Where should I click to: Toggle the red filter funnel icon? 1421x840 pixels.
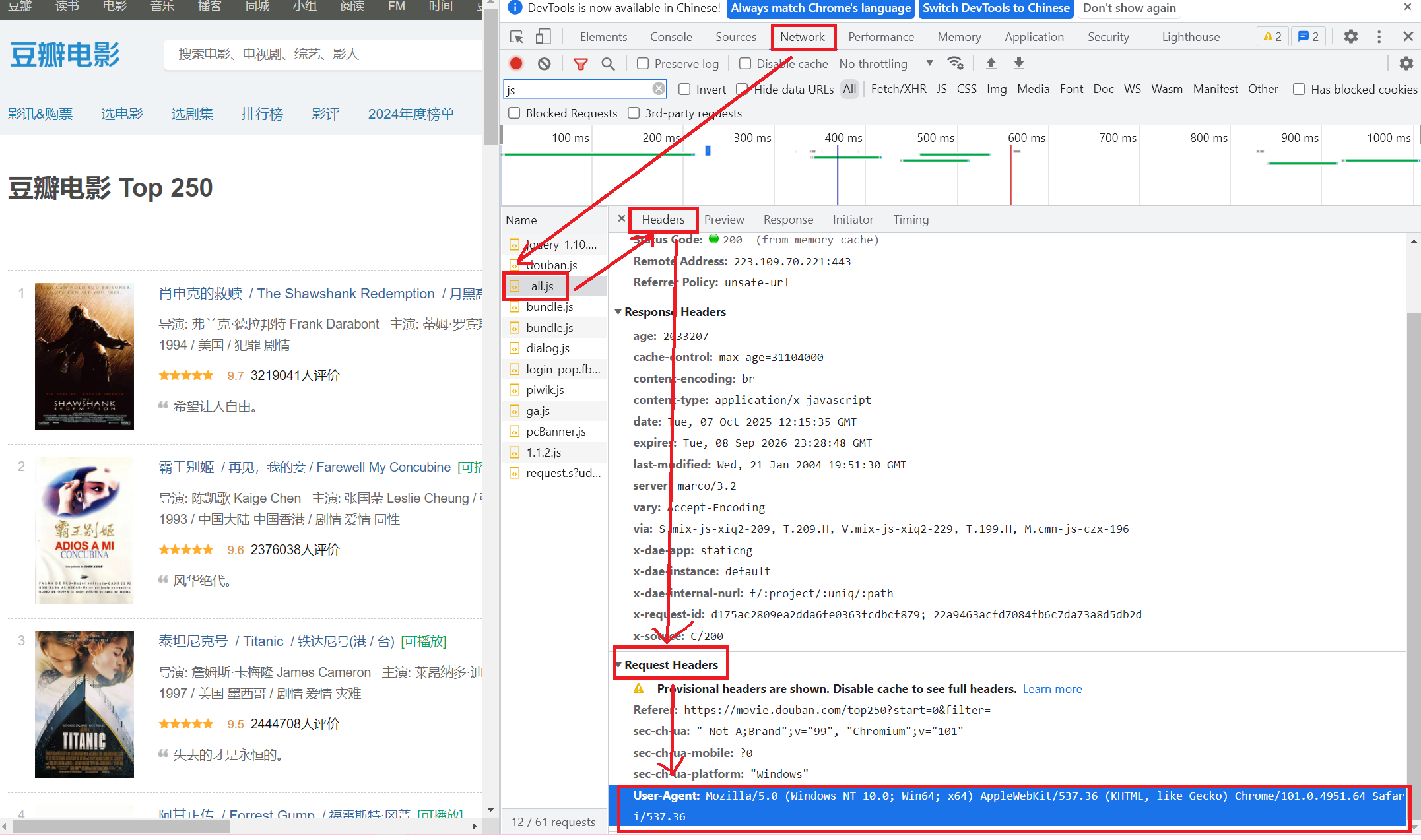[x=580, y=64]
